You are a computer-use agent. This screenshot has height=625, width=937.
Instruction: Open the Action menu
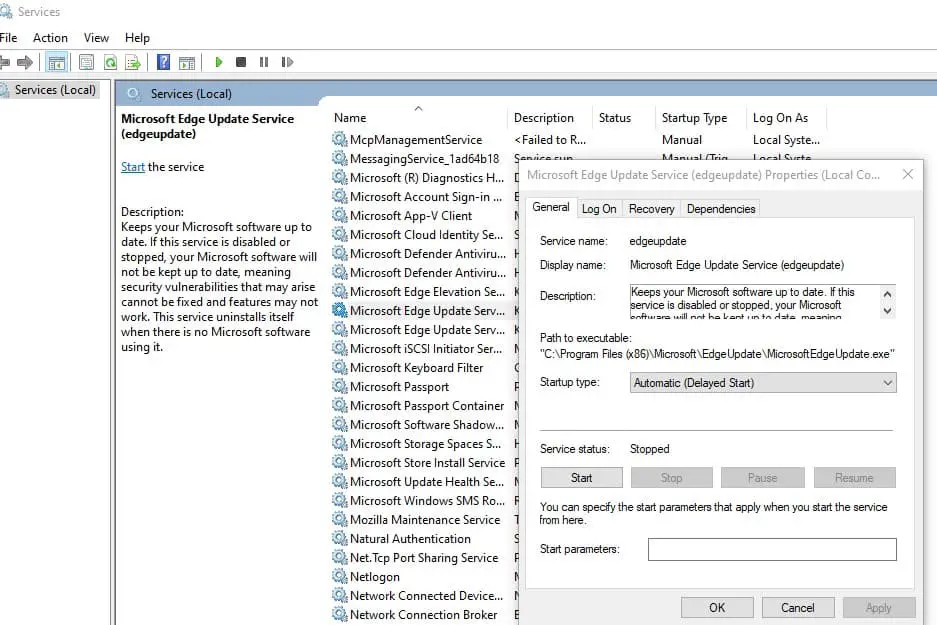[50, 38]
